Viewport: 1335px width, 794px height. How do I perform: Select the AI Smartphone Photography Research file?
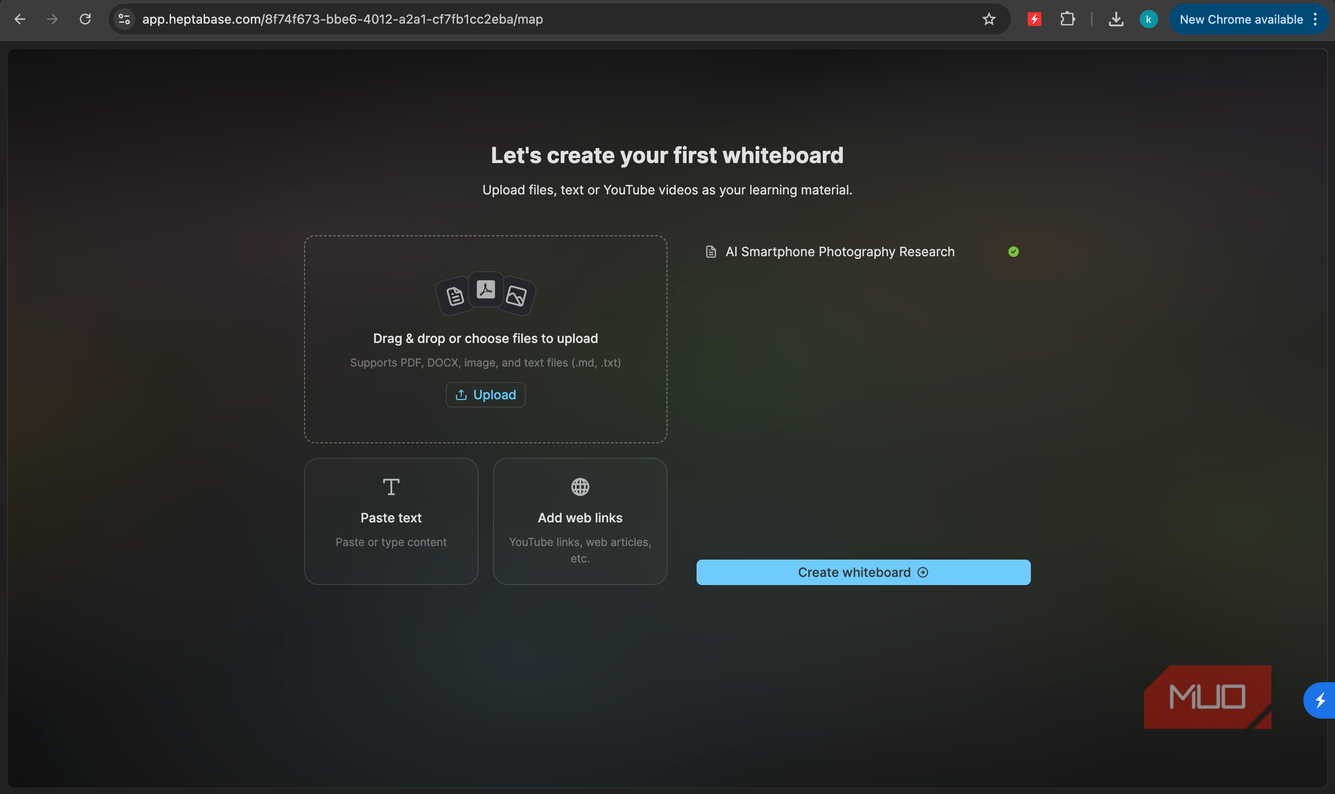pos(863,252)
